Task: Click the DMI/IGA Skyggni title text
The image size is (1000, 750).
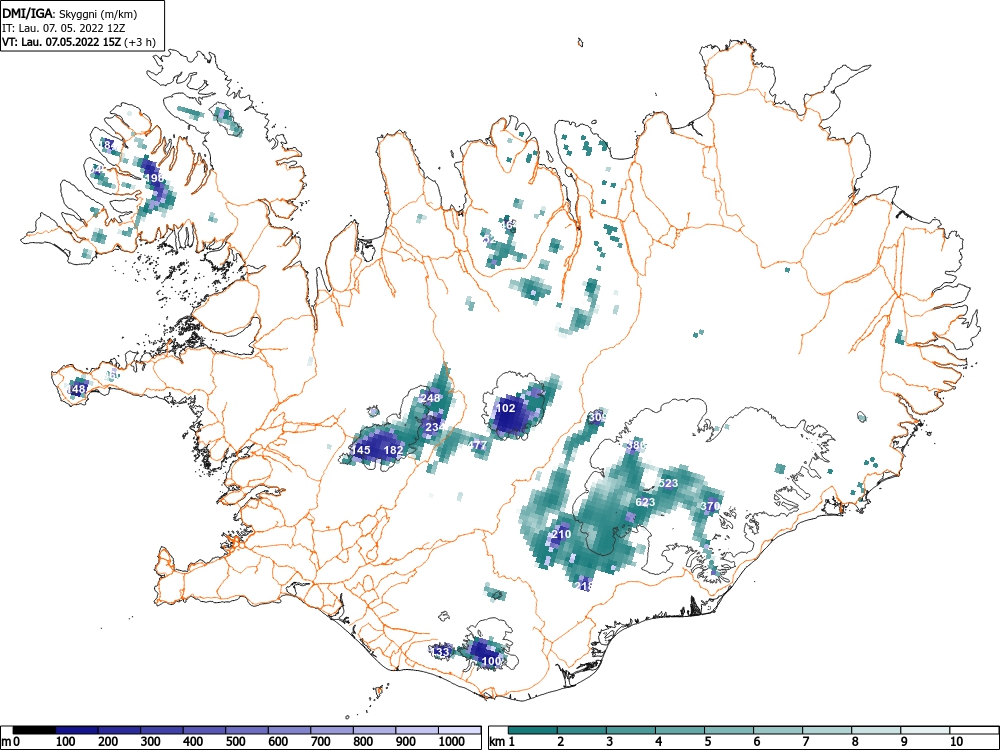Action: [x=70, y=13]
